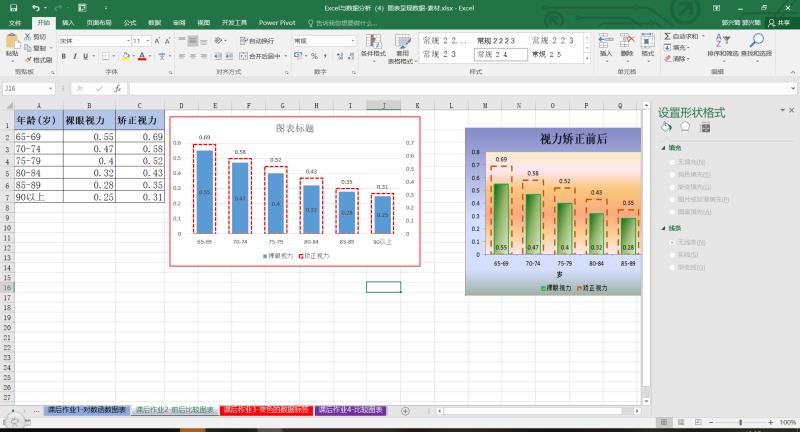This screenshot has height=432, width=800.
Task: Select 纯色填充 (Solid fill) radio option
Action: pyautogui.click(x=672, y=174)
